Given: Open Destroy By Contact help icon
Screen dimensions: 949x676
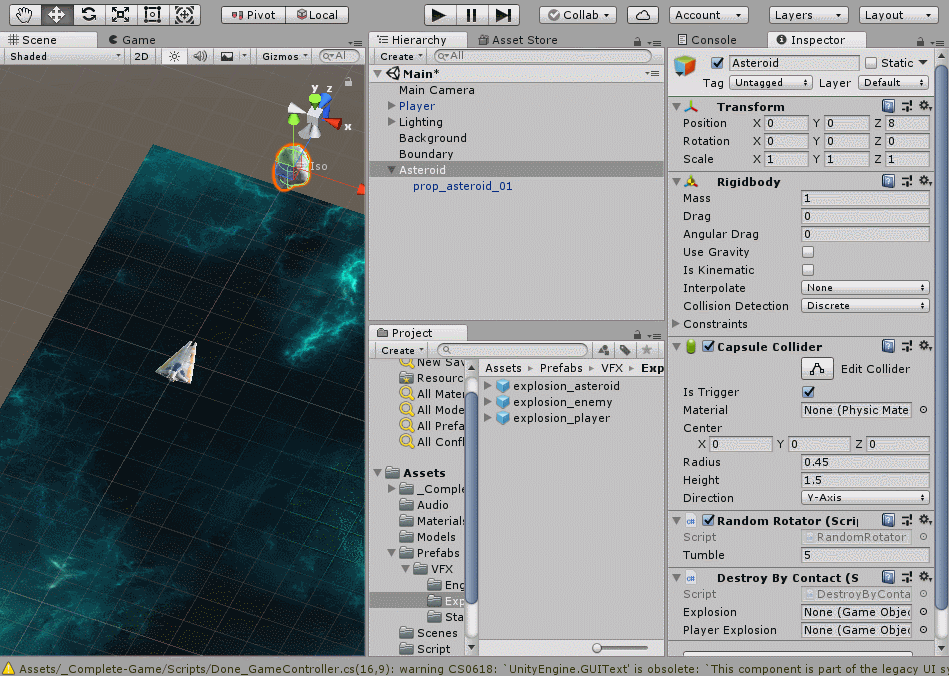Looking at the screenshot, I should coord(888,577).
